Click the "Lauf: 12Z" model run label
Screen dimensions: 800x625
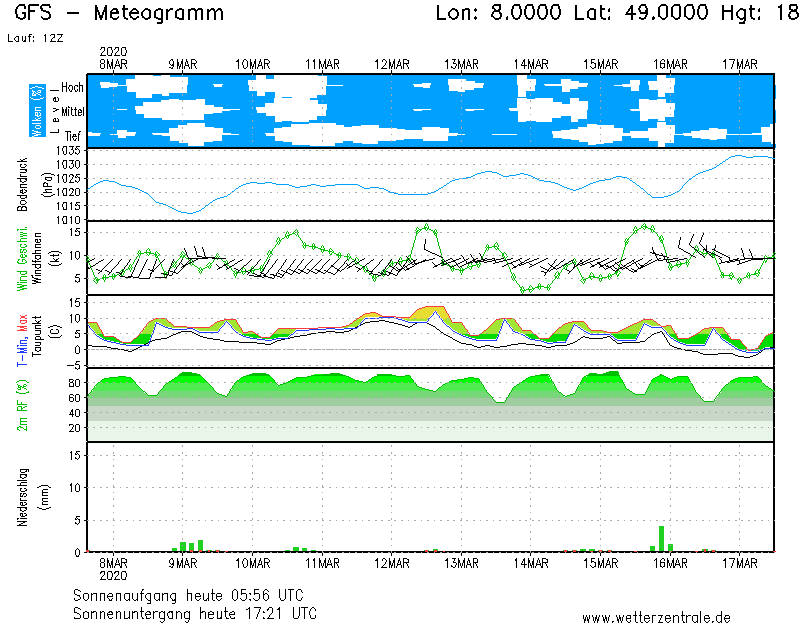(x=35, y=38)
